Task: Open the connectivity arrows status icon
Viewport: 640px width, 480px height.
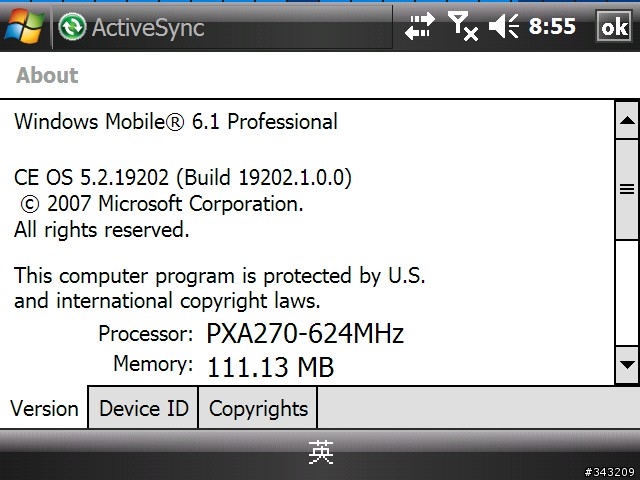Action: point(420,27)
